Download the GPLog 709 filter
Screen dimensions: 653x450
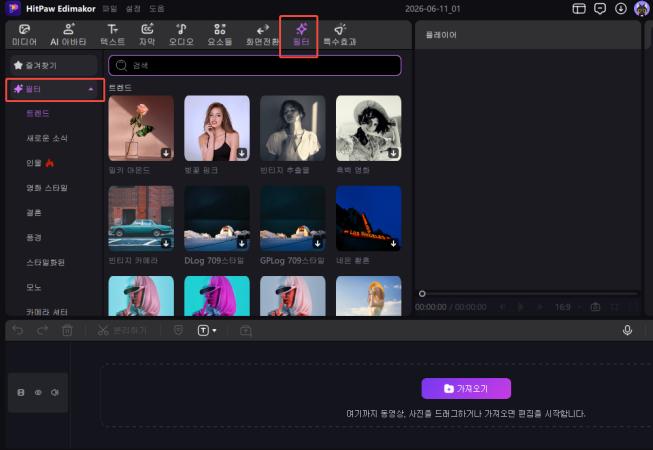pos(318,244)
